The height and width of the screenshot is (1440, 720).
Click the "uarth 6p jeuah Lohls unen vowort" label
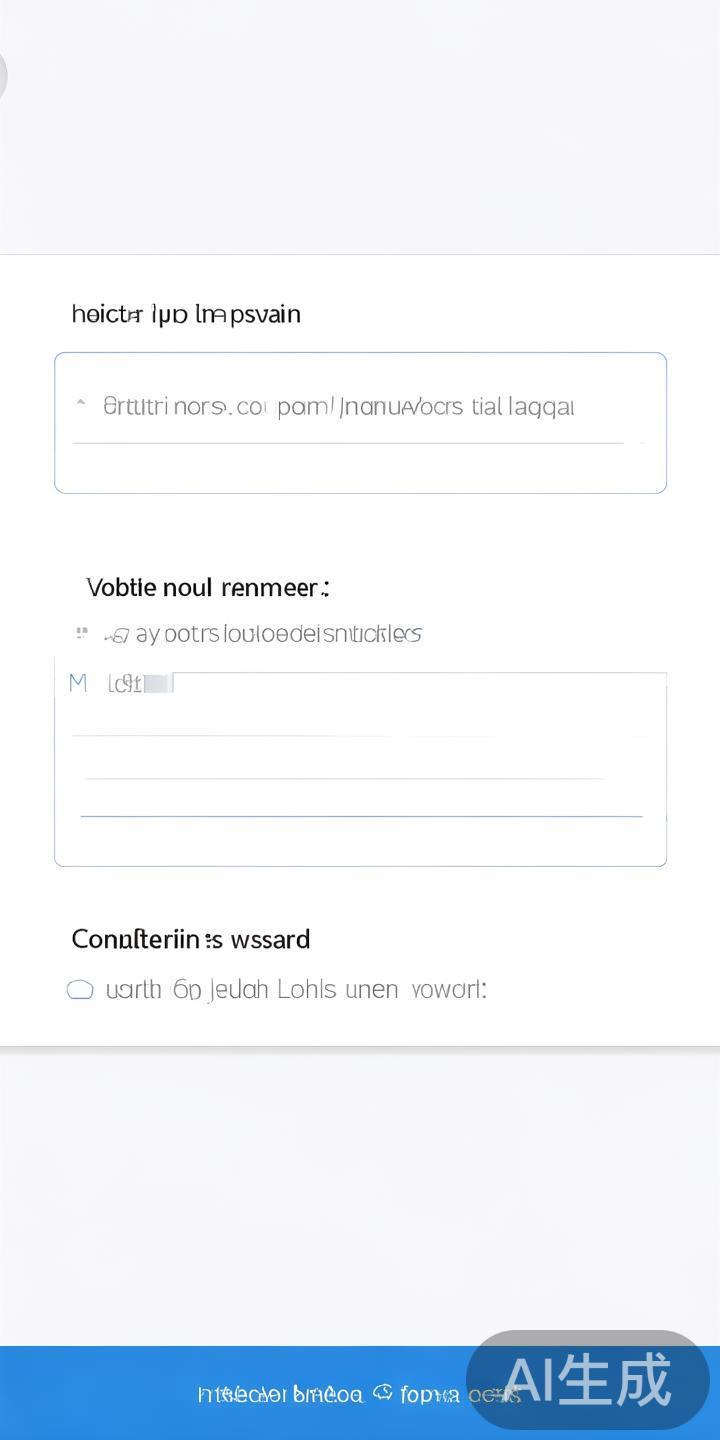coord(296,990)
